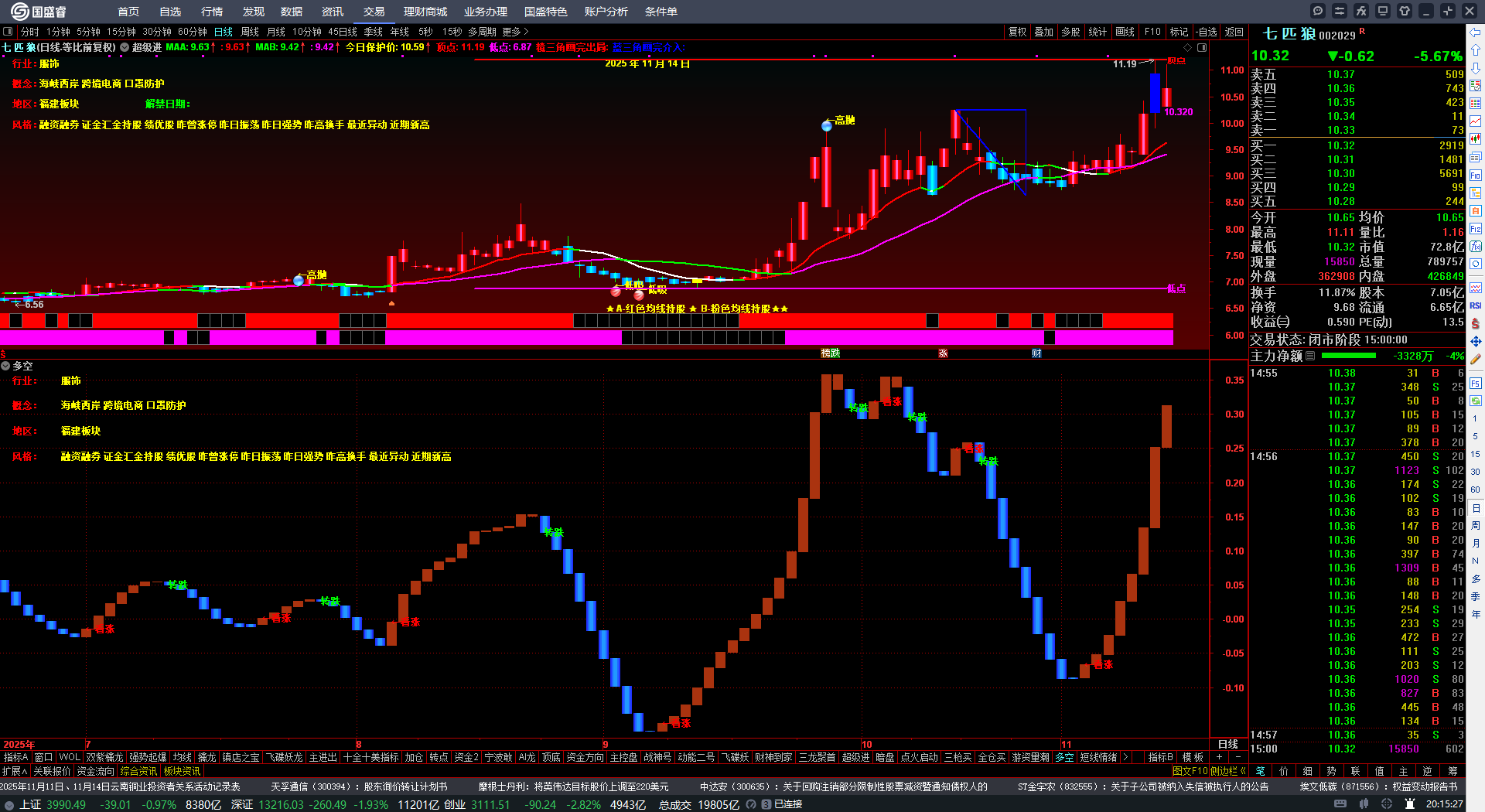Select the 周线 weekly period

pyautogui.click(x=250, y=32)
